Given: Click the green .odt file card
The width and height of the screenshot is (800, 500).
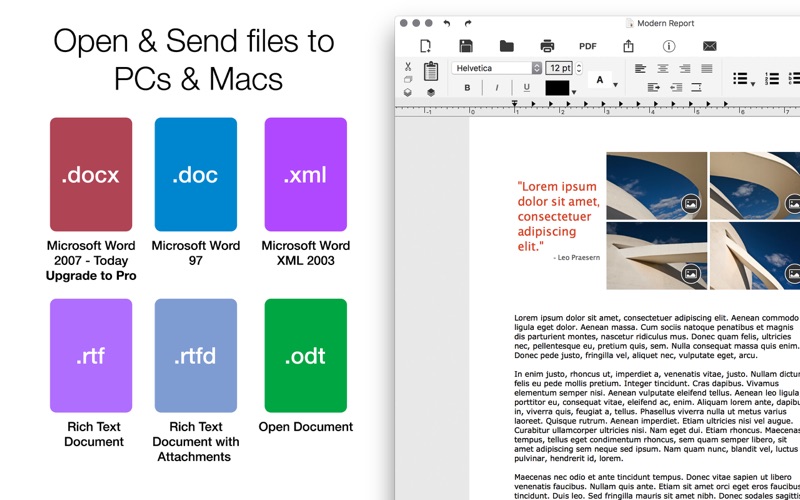Looking at the screenshot, I should pyautogui.click(x=306, y=356).
